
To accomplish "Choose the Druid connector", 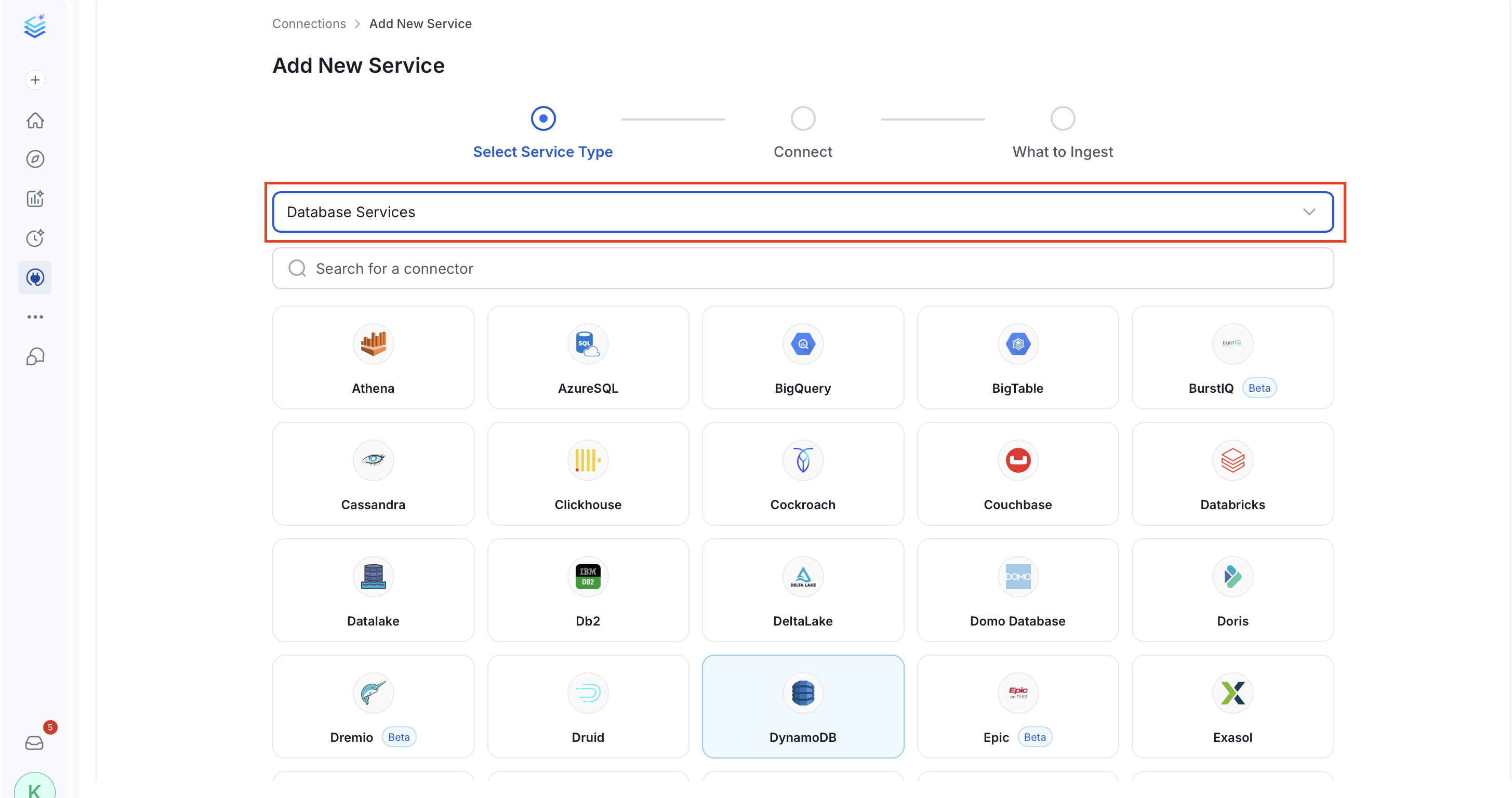I will [x=588, y=707].
